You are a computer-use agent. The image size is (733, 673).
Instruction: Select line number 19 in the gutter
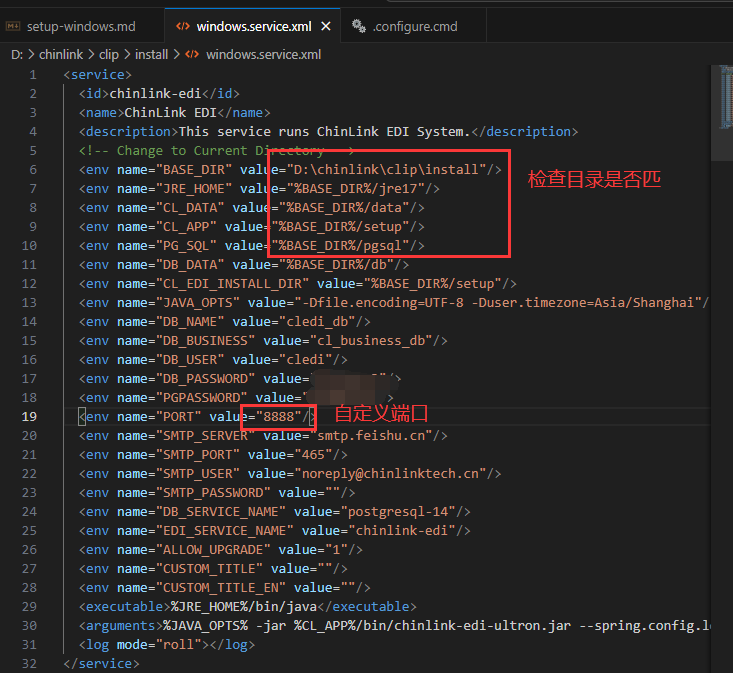click(32, 416)
